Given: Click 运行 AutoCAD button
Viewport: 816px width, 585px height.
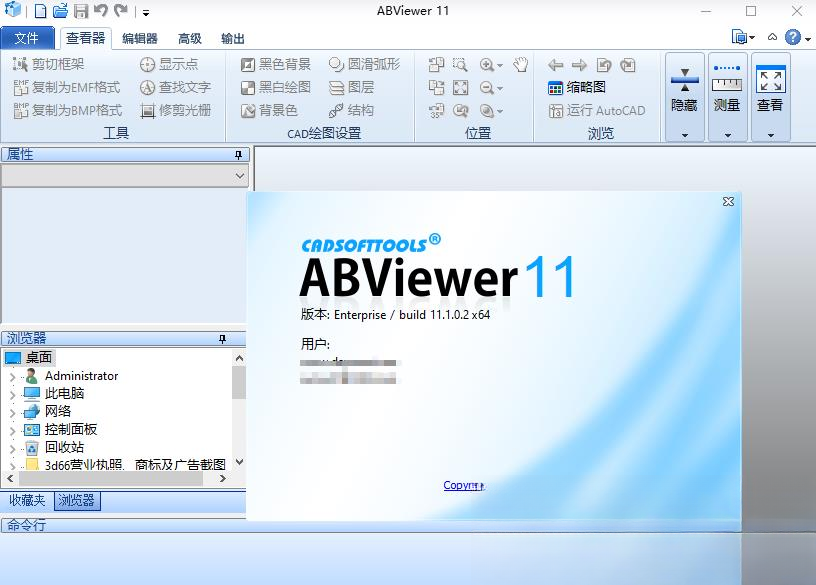Looking at the screenshot, I should [596, 110].
